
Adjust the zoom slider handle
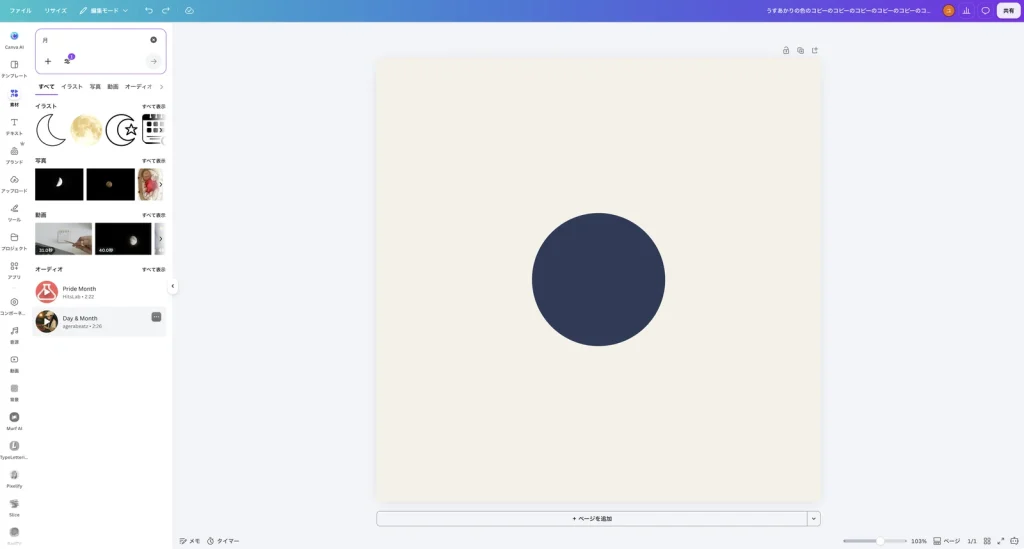[x=880, y=541]
